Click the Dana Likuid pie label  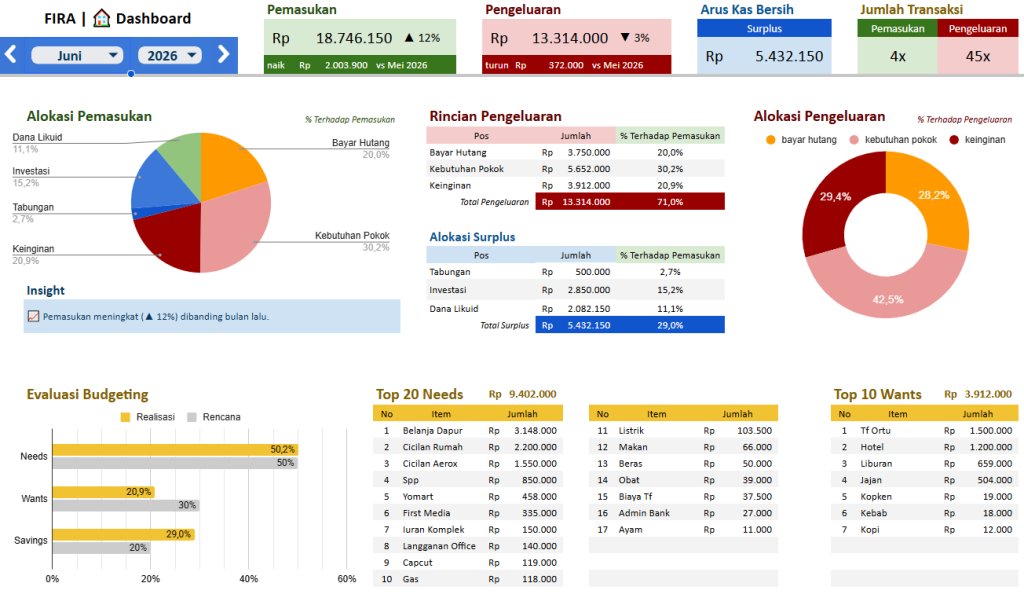(x=37, y=137)
